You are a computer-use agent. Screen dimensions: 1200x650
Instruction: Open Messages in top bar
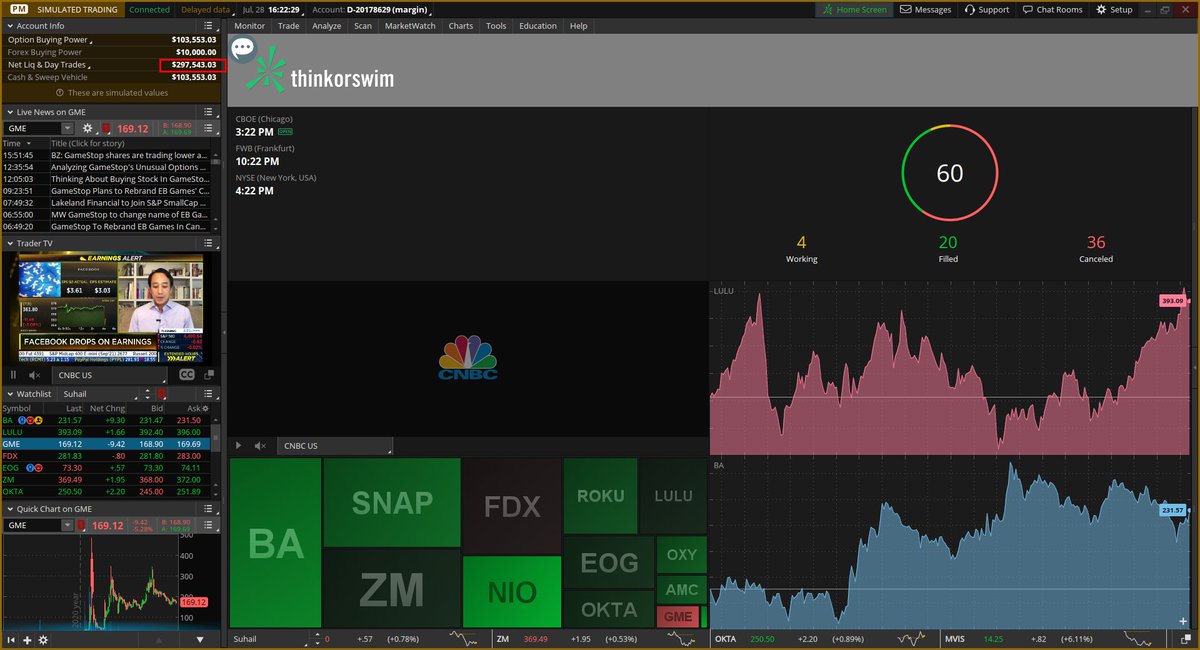925,10
